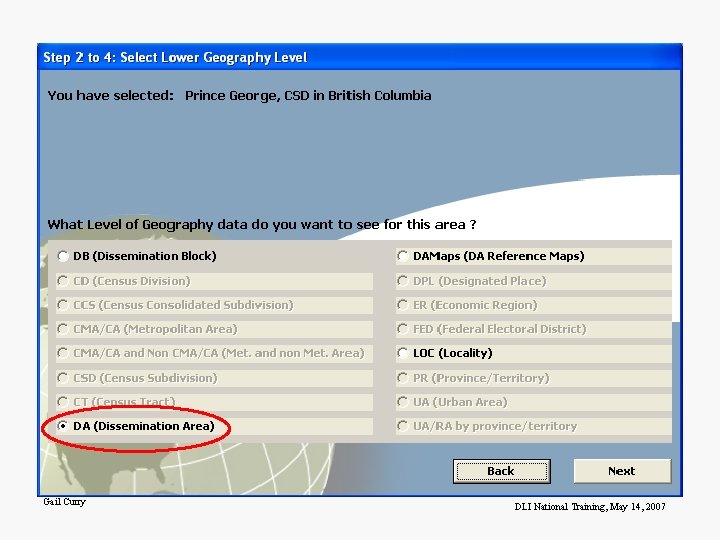This screenshot has height=540, width=720.
Task: Select PR (Province/Territory) radio button
Action: (x=403, y=378)
